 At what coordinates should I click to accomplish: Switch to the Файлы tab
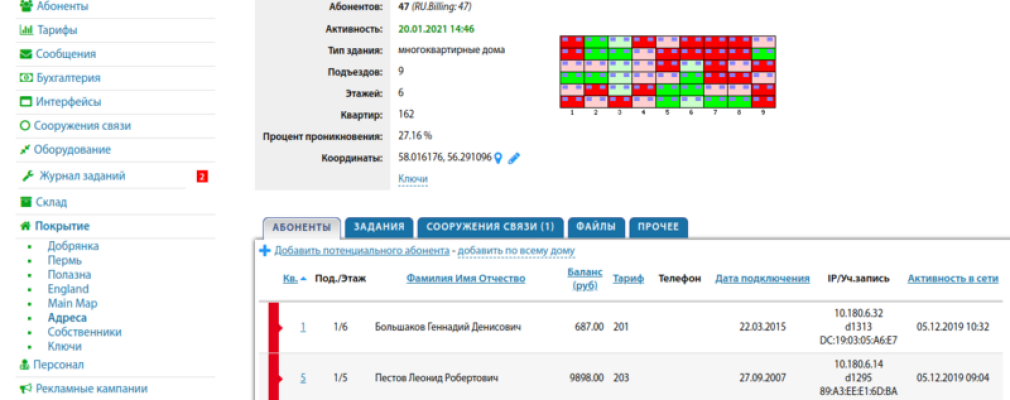[596, 227]
